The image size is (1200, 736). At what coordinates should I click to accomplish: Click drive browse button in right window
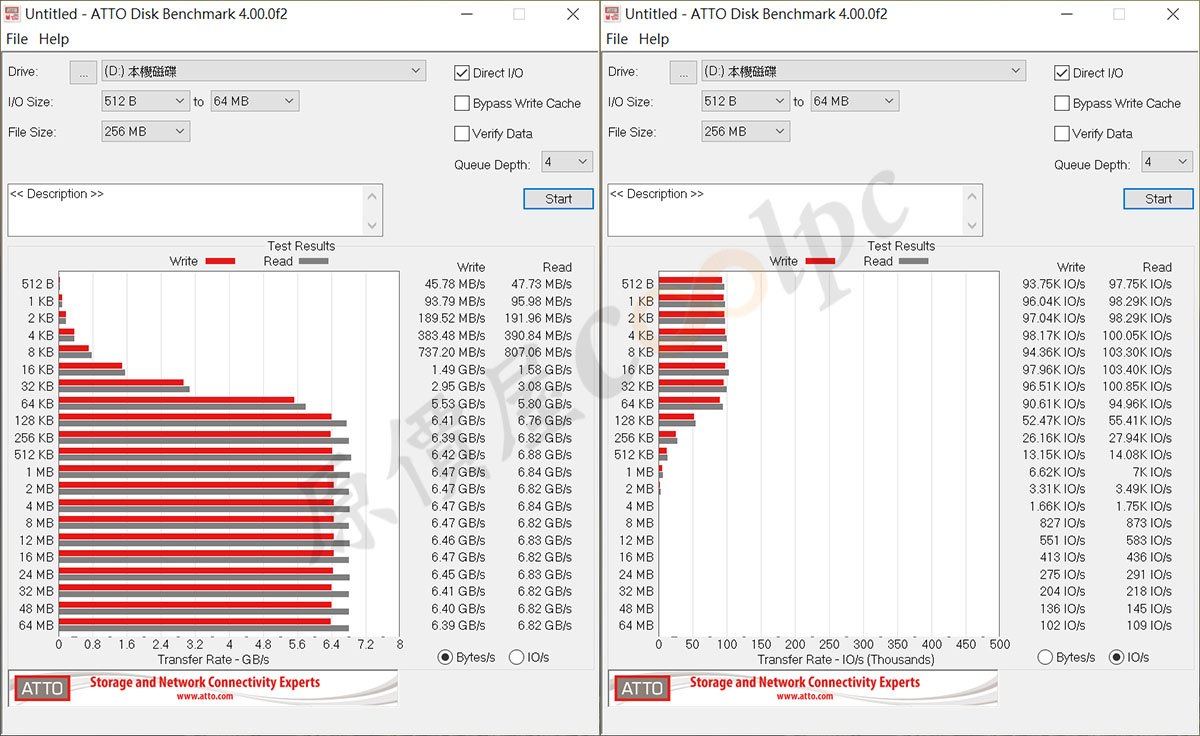[684, 72]
